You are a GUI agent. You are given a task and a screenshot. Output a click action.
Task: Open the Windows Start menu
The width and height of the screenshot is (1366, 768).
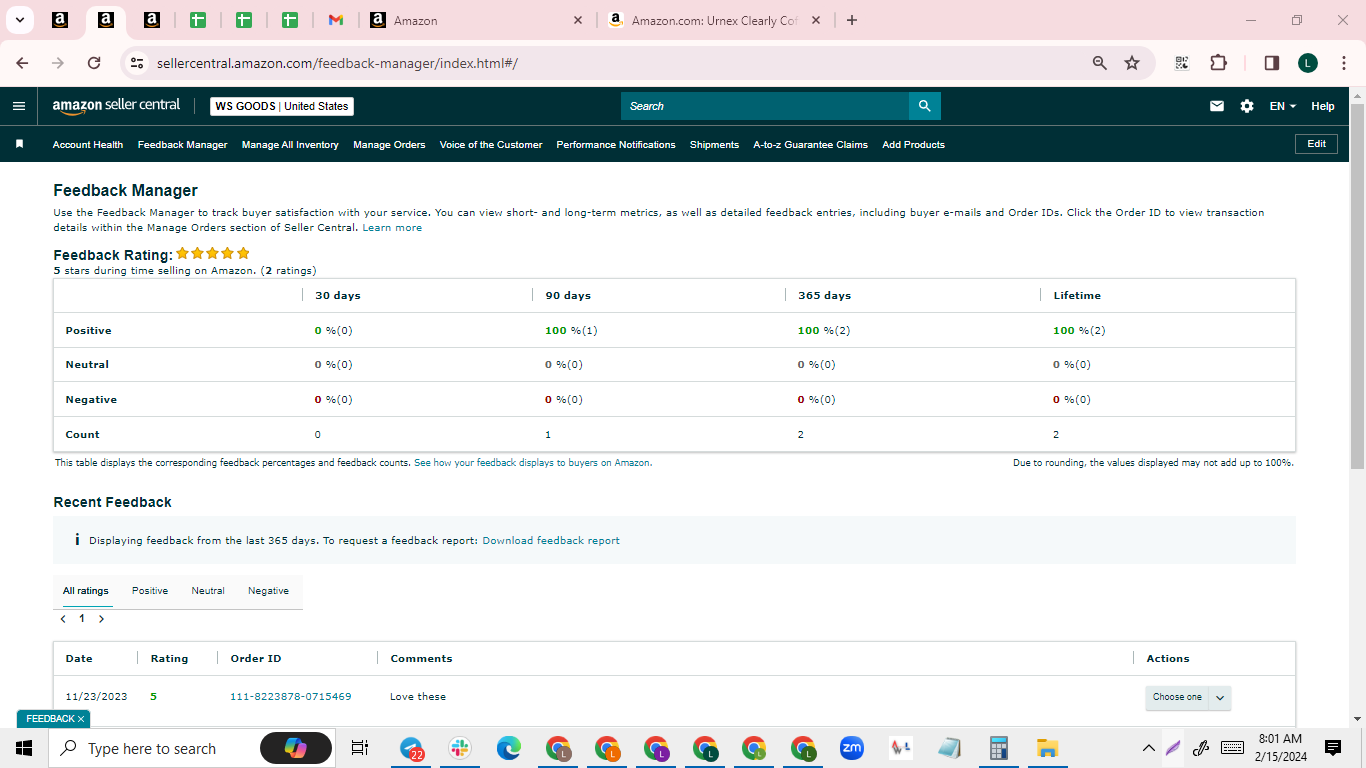click(24, 748)
